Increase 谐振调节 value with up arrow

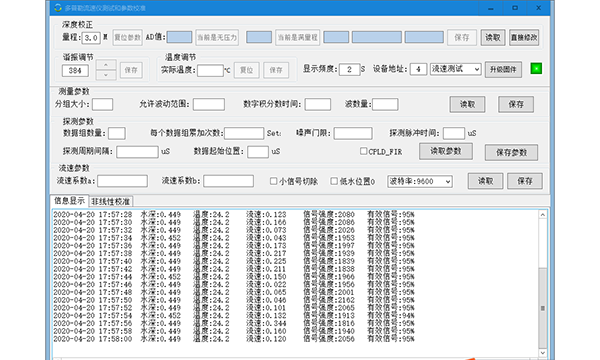click(x=106, y=65)
